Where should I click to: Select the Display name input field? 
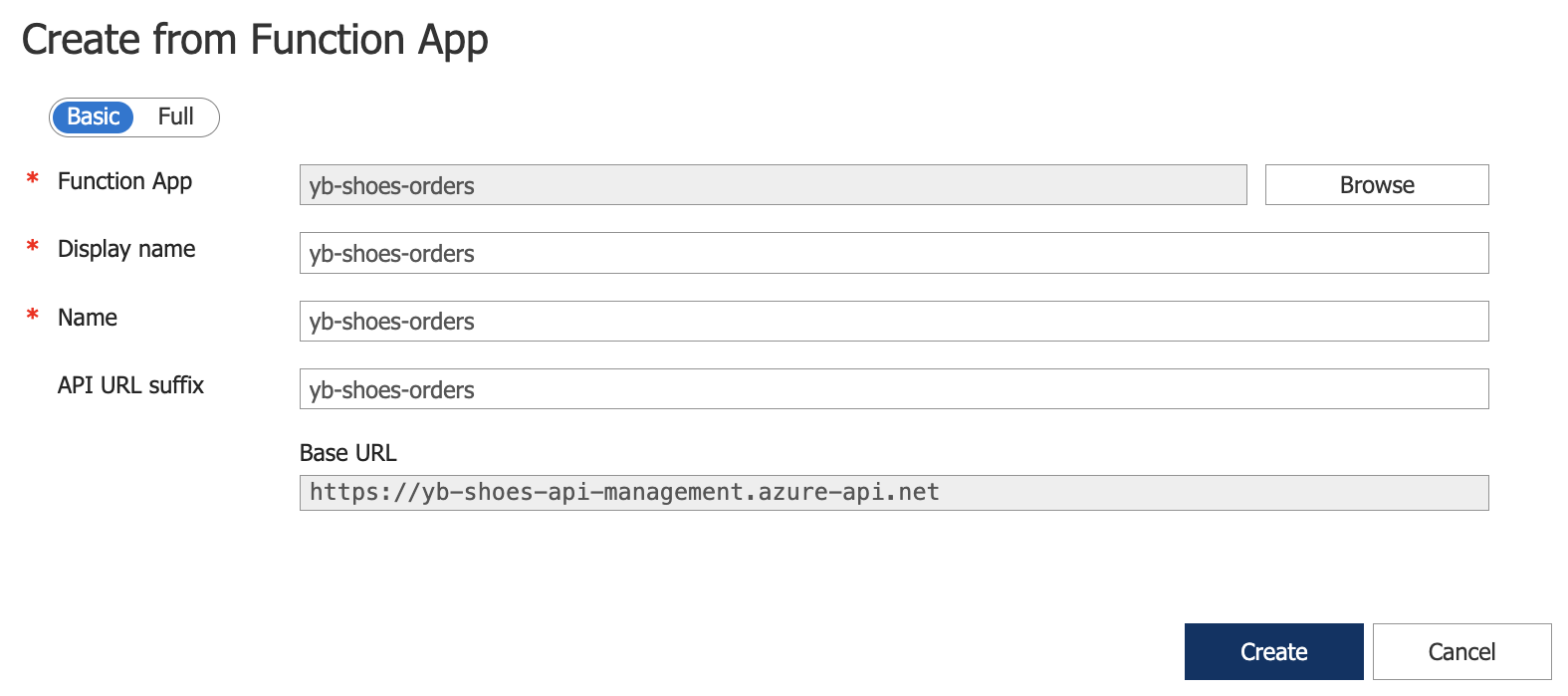(x=893, y=252)
